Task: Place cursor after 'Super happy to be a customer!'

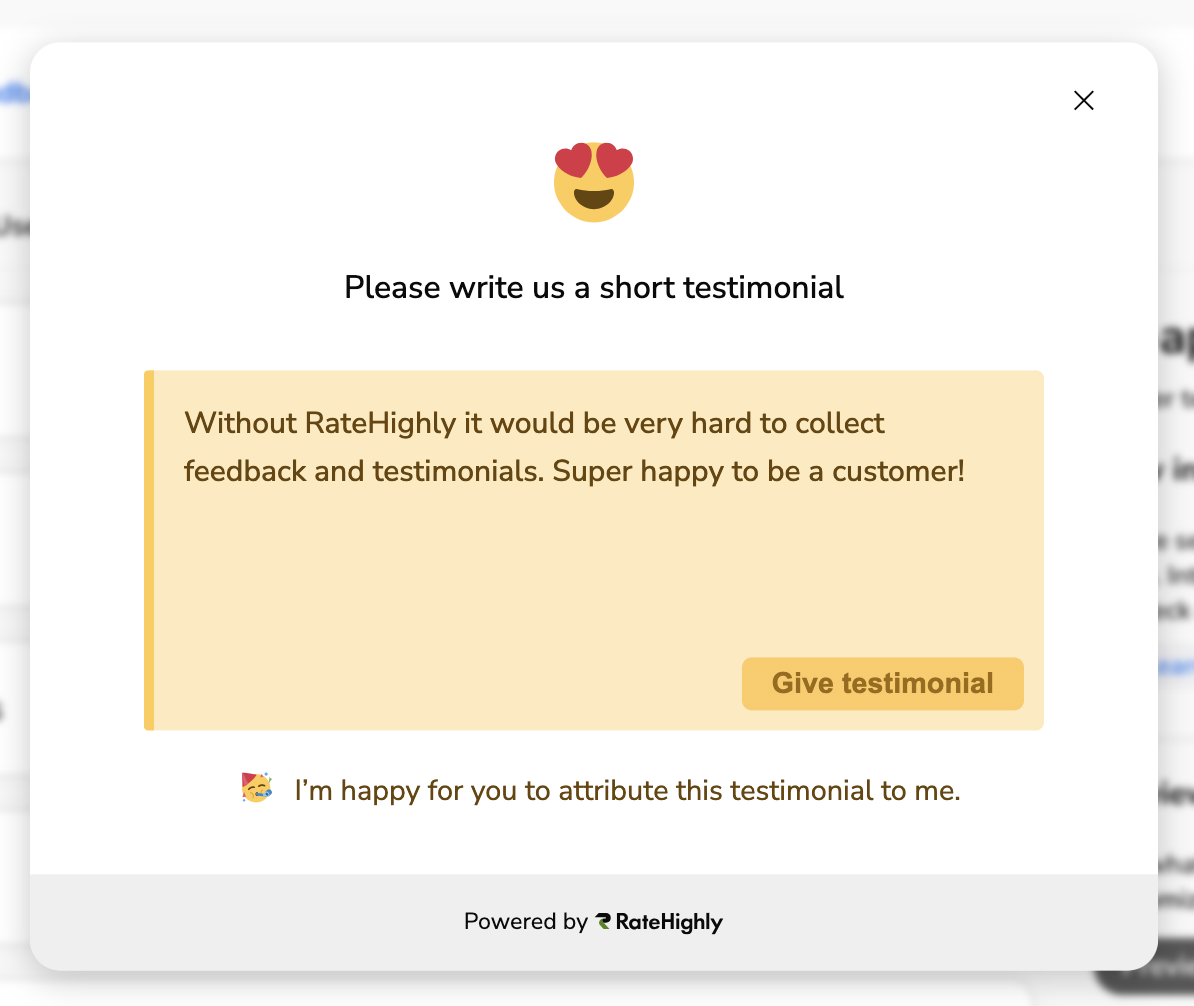Action: click(x=966, y=471)
